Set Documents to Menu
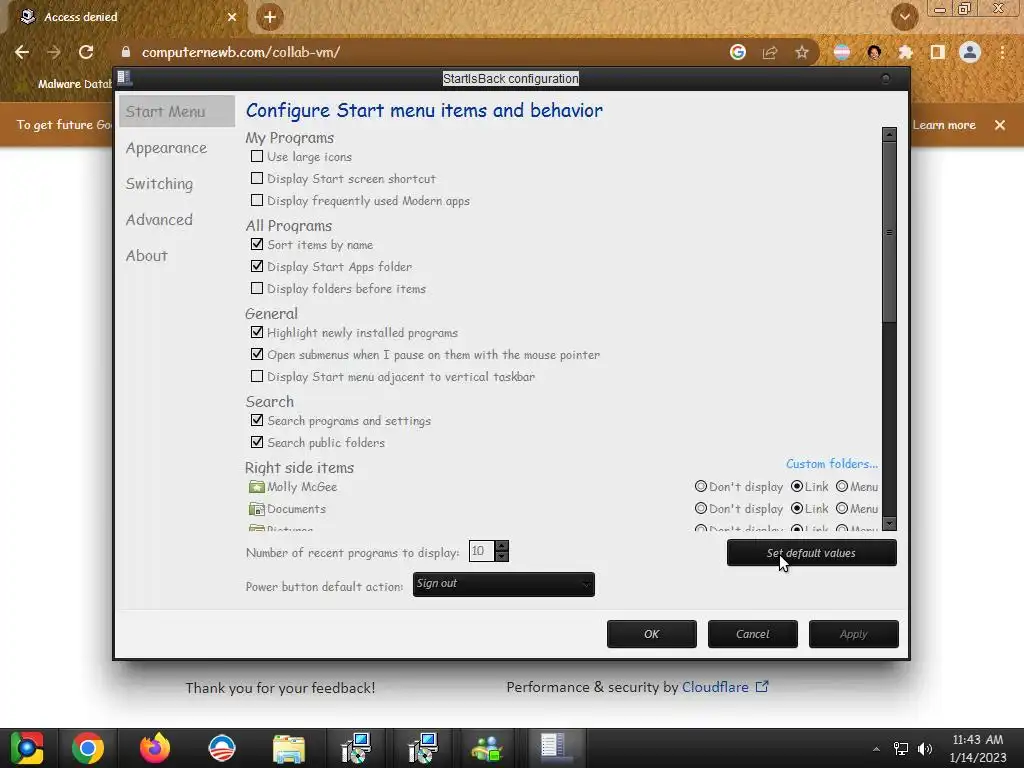 [x=842, y=508]
